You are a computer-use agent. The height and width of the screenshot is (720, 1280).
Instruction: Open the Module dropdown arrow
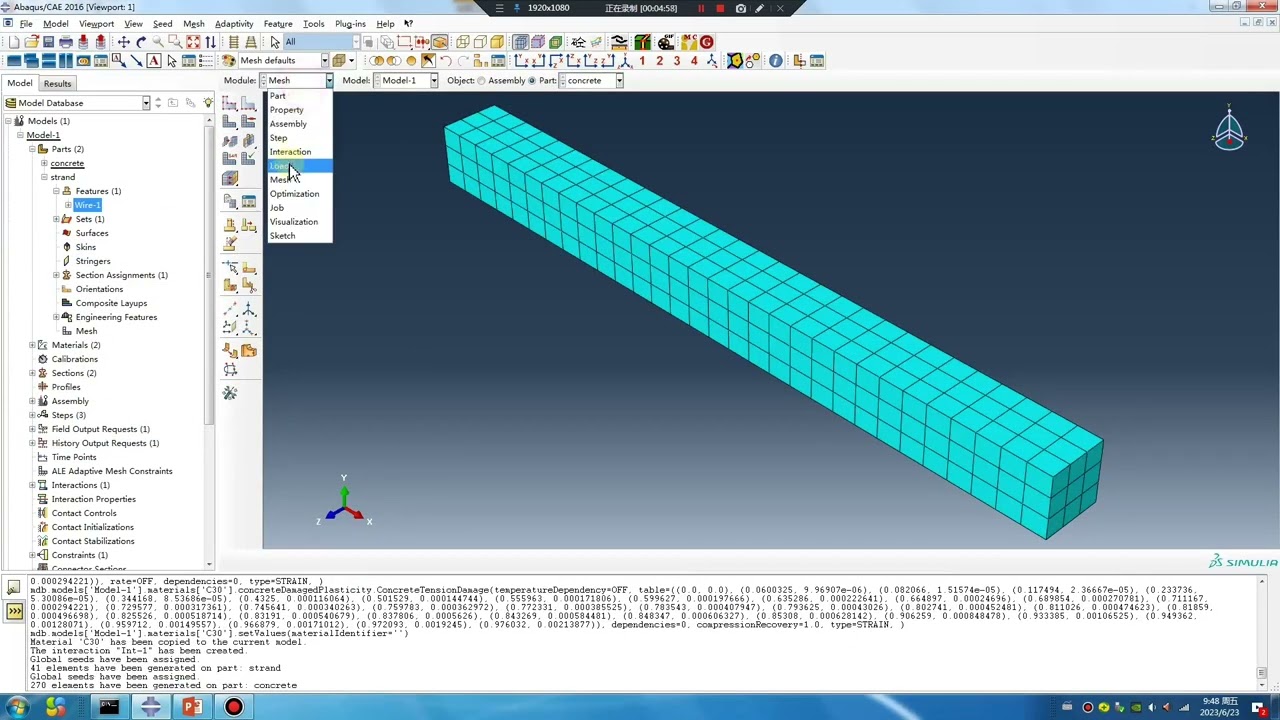pyautogui.click(x=328, y=81)
